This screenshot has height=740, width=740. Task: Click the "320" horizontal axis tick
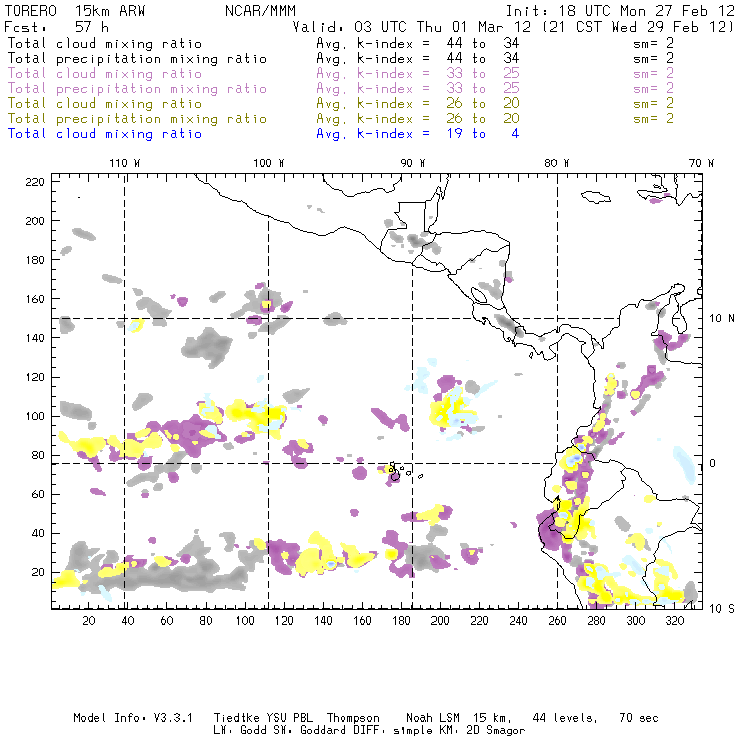(674, 621)
